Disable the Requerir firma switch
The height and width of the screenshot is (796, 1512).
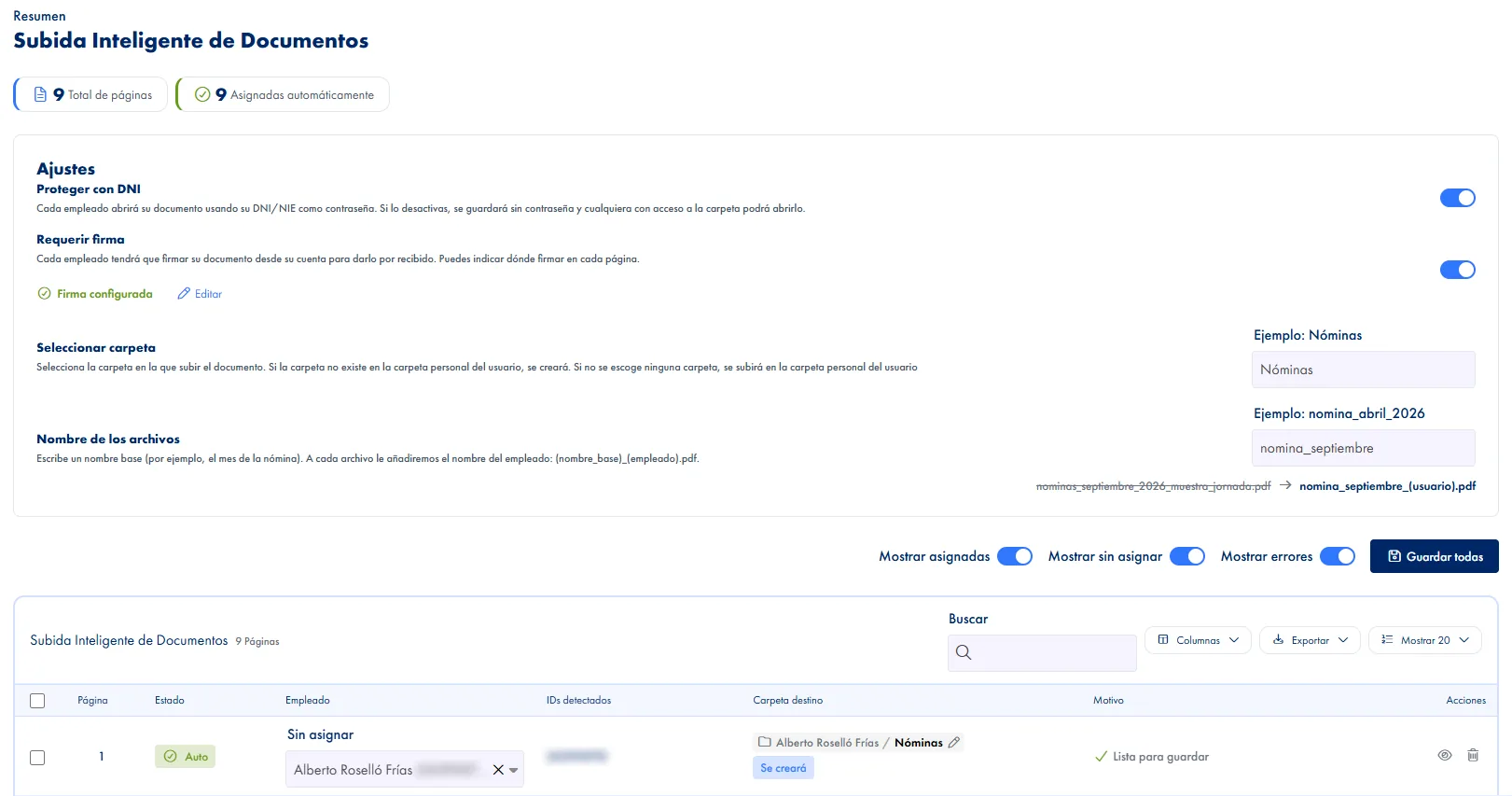1458,270
